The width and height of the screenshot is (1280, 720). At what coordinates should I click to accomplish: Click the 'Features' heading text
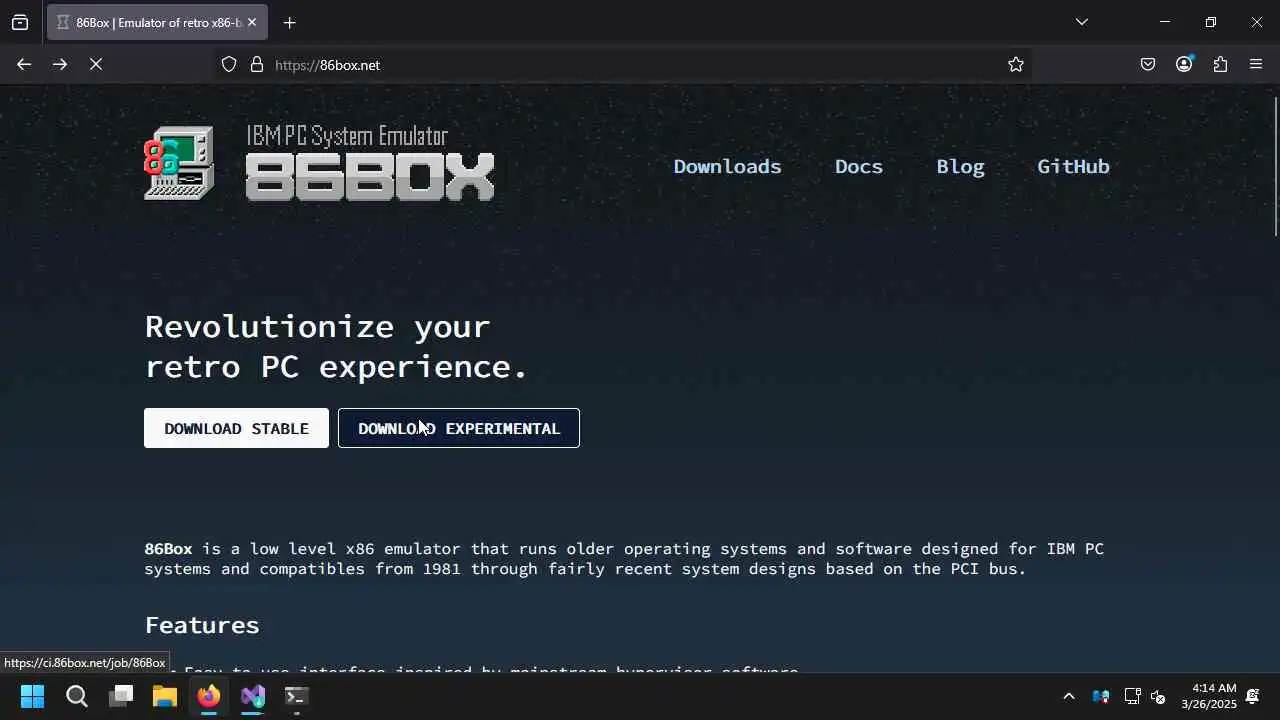click(x=202, y=625)
